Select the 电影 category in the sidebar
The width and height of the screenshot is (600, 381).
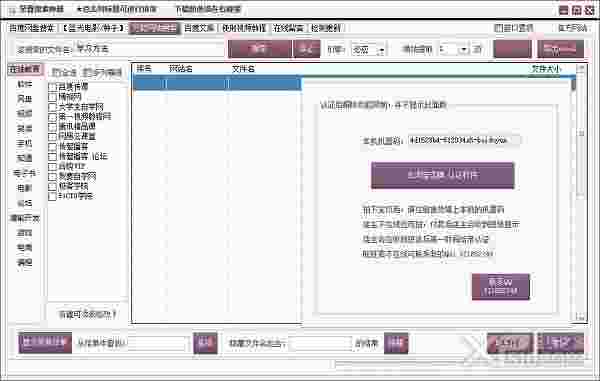pos(24,188)
